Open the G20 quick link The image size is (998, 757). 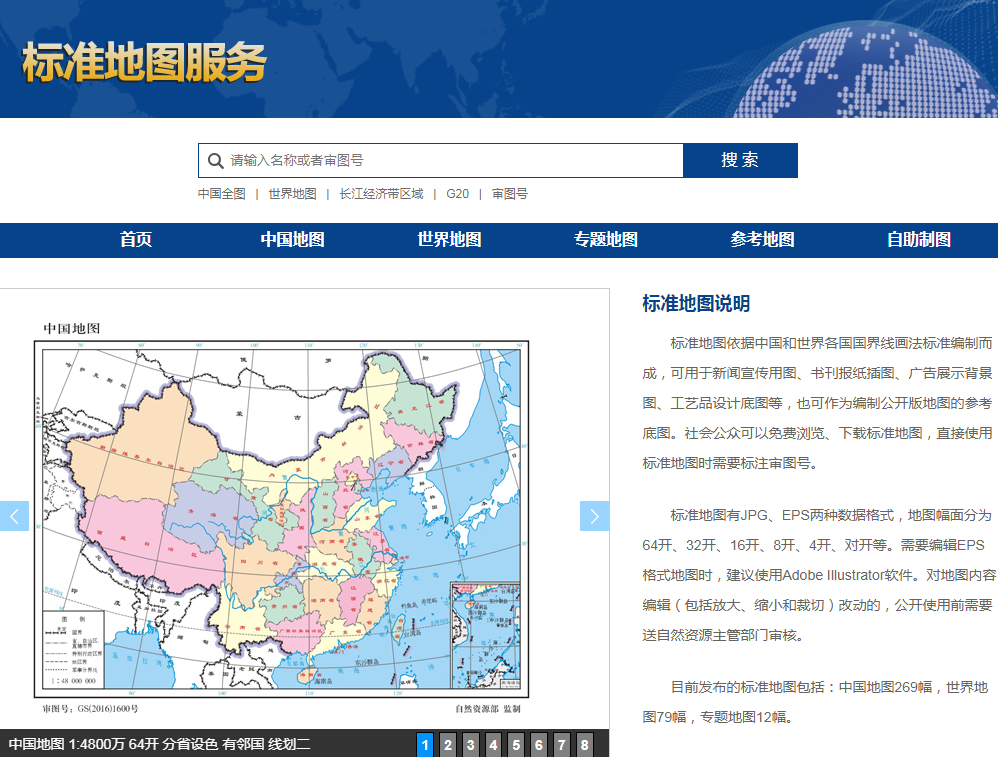pos(458,194)
